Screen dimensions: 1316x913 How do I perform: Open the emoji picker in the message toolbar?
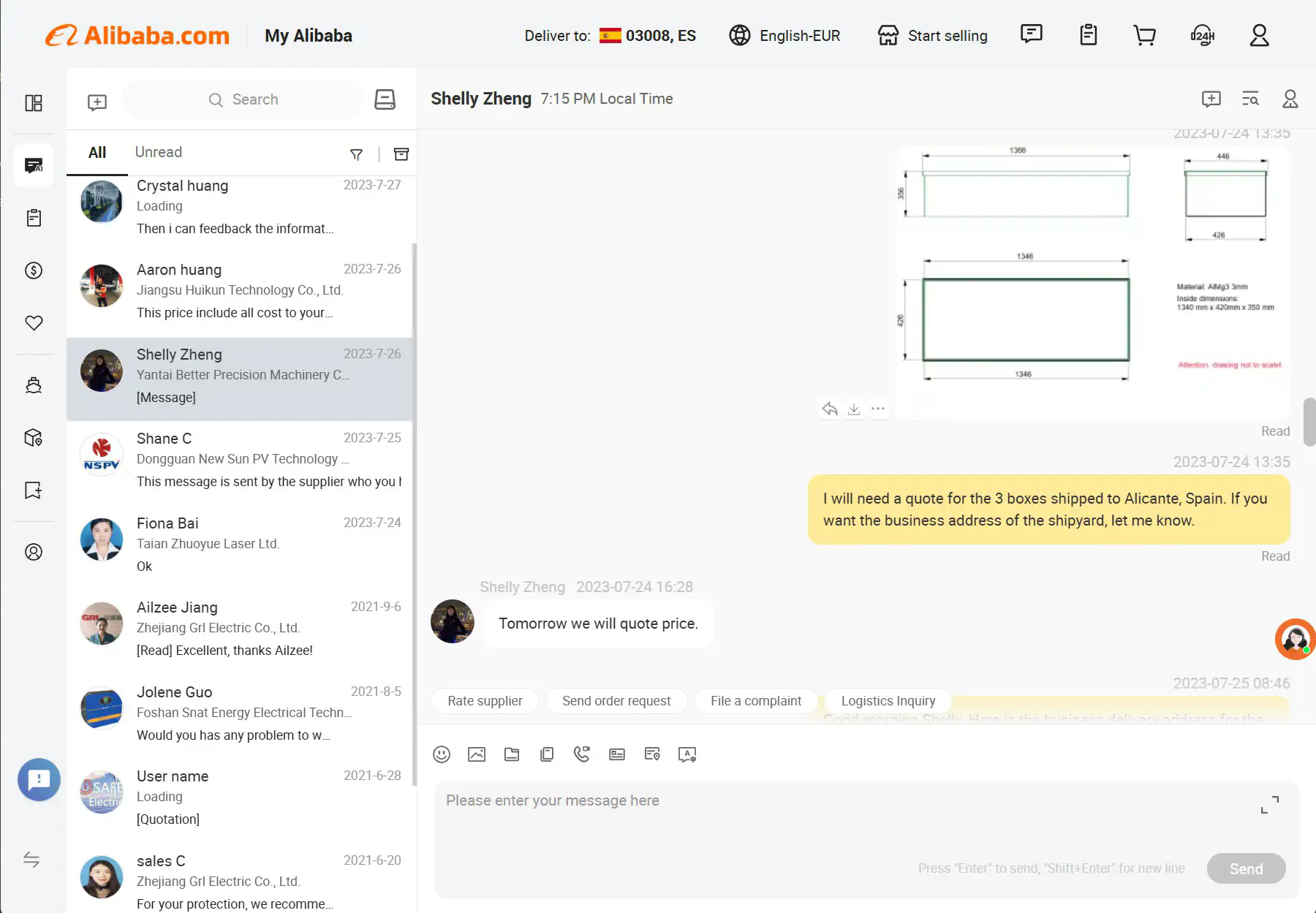point(442,754)
